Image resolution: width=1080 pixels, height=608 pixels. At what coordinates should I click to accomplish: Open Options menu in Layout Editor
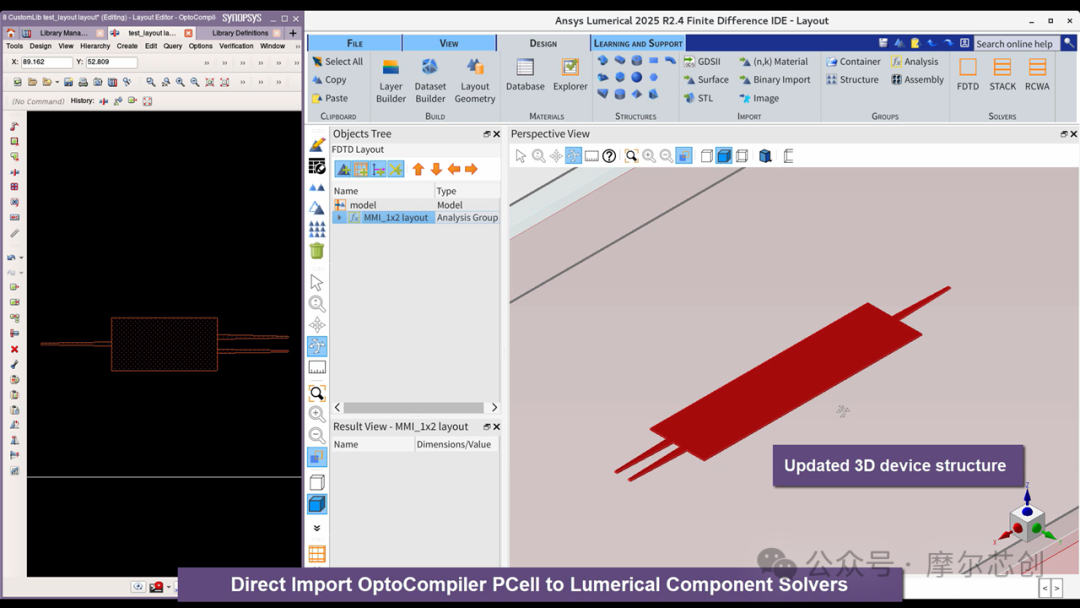point(200,46)
